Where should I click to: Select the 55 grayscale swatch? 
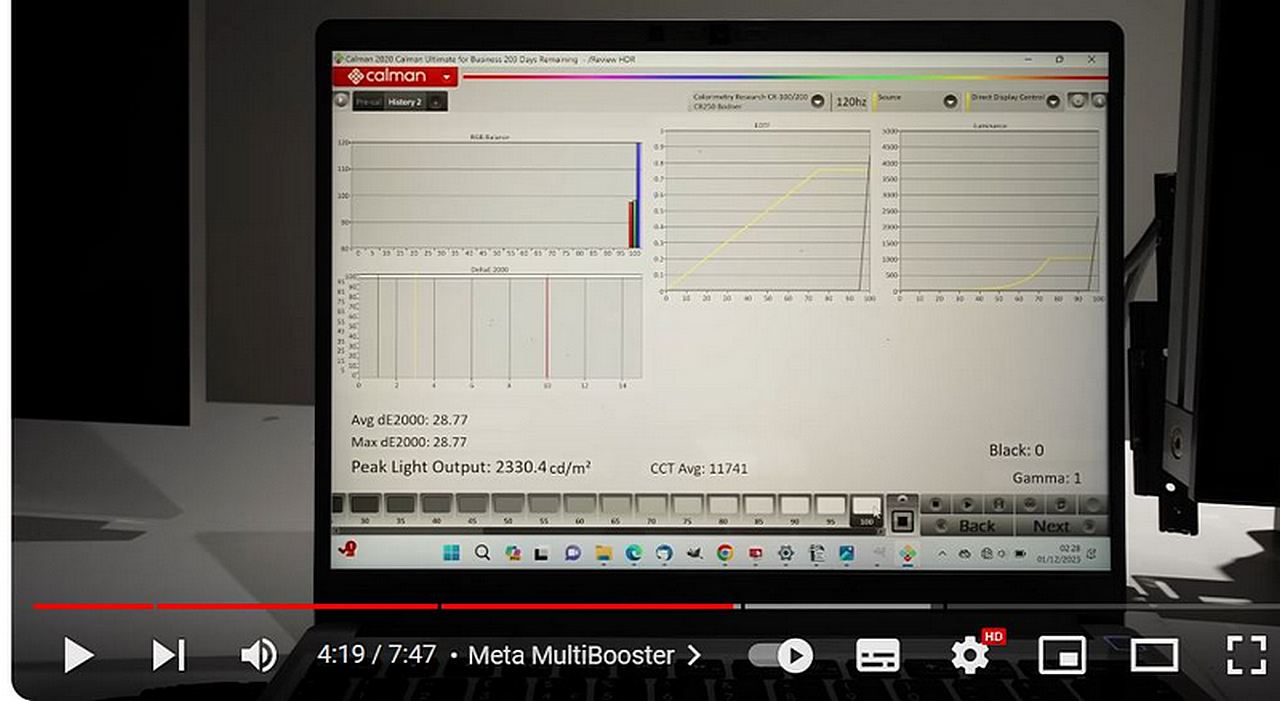pyautogui.click(x=544, y=505)
